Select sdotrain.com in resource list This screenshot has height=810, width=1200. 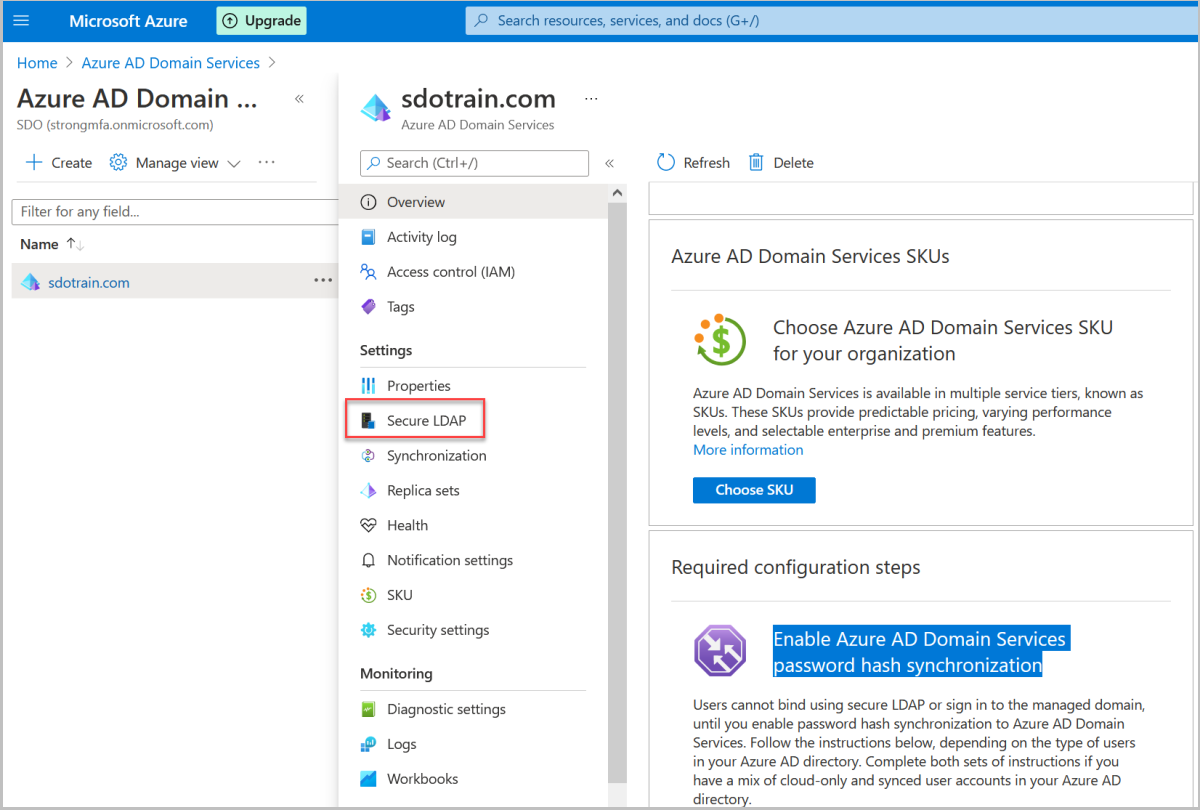pyautogui.click(x=89, y=282)
